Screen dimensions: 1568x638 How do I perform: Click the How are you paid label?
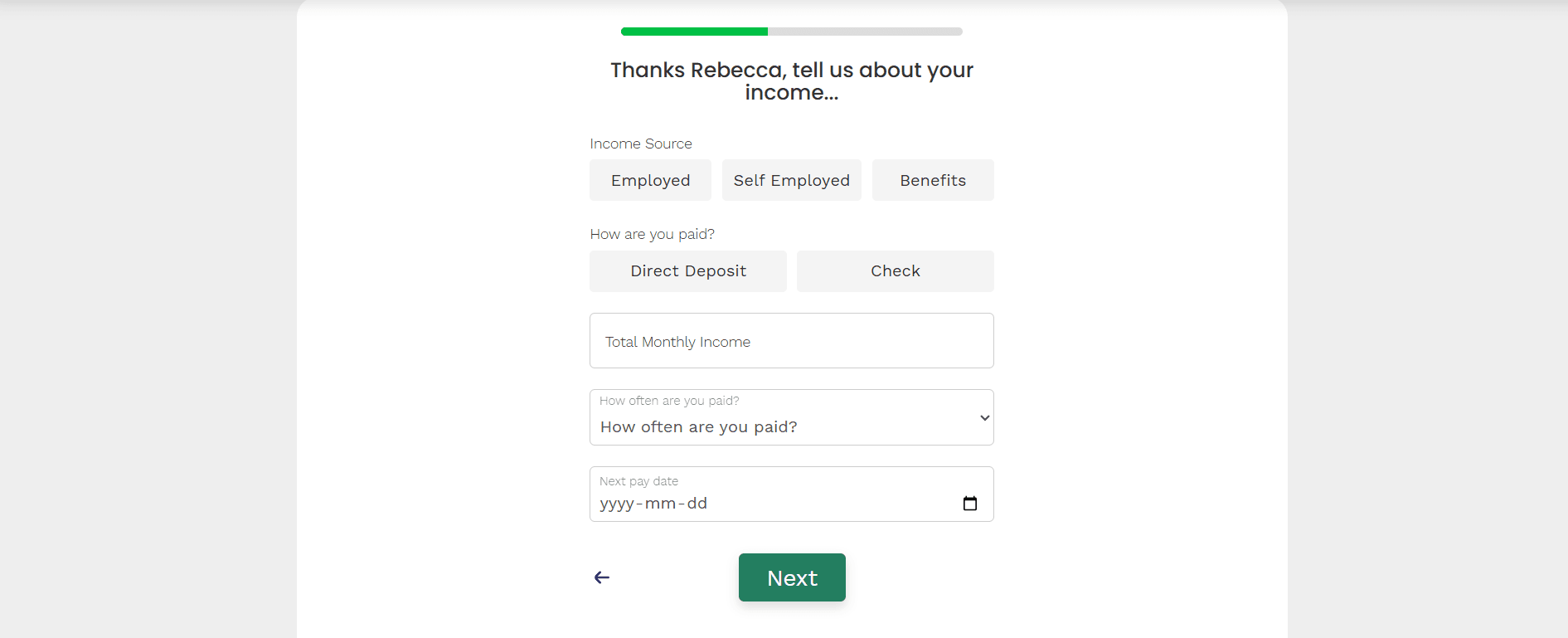point(652,234)
